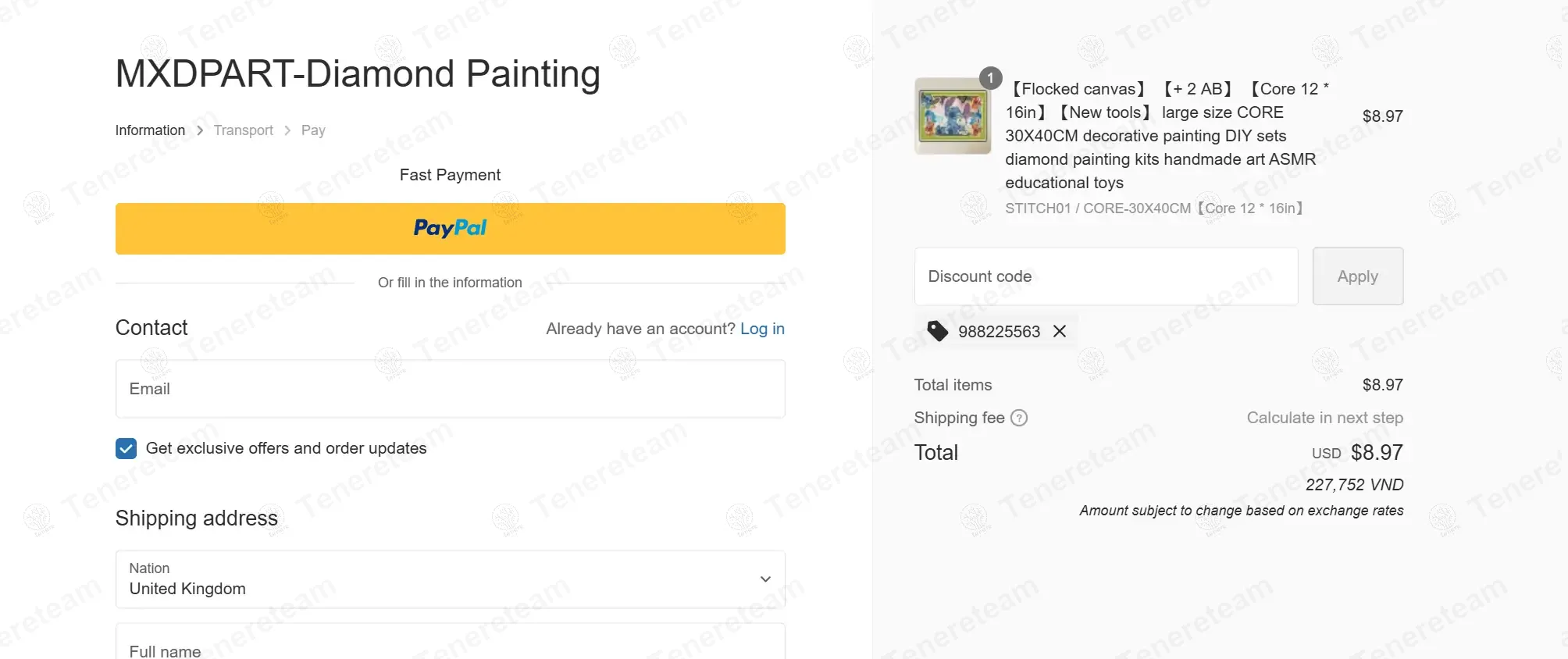Go to the Information breadcrumb step

(x=150, y=130)
